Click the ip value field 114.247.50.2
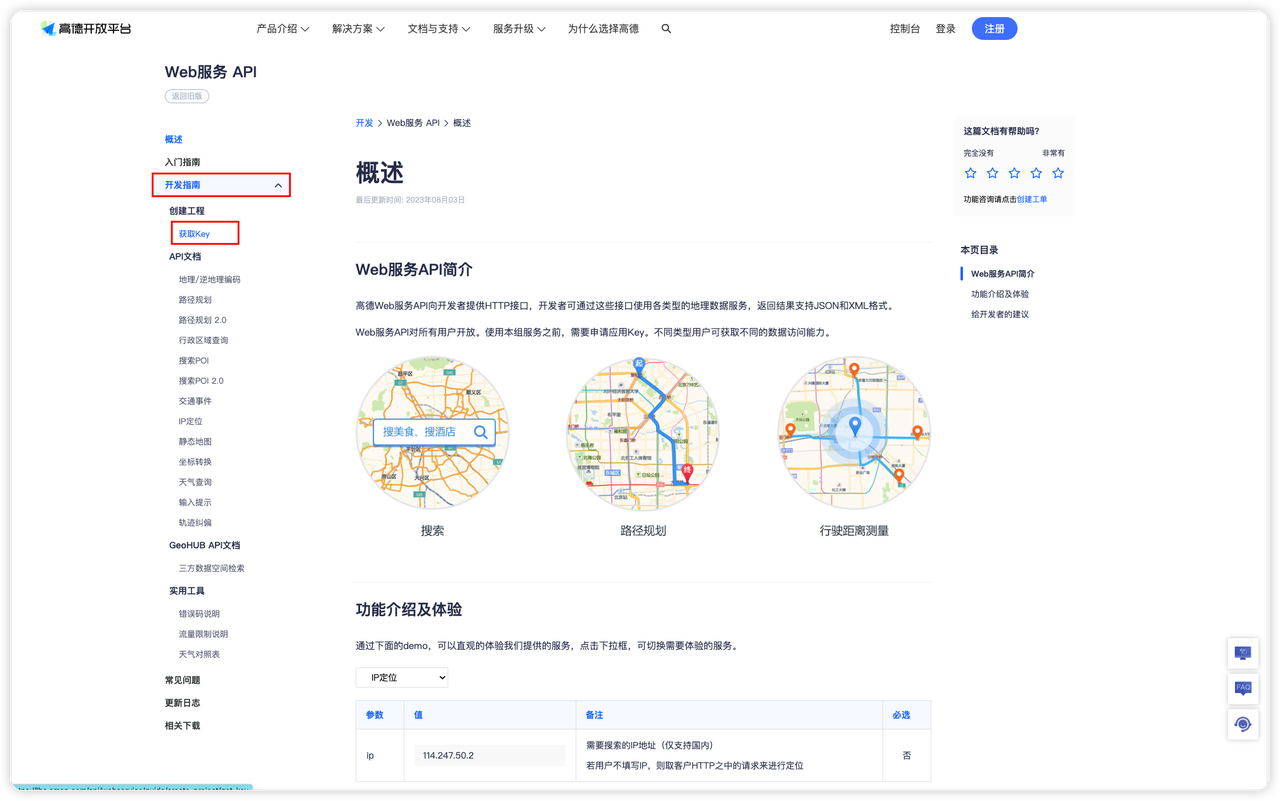This screenshot has height=801, width=1280. coord(490,755)
